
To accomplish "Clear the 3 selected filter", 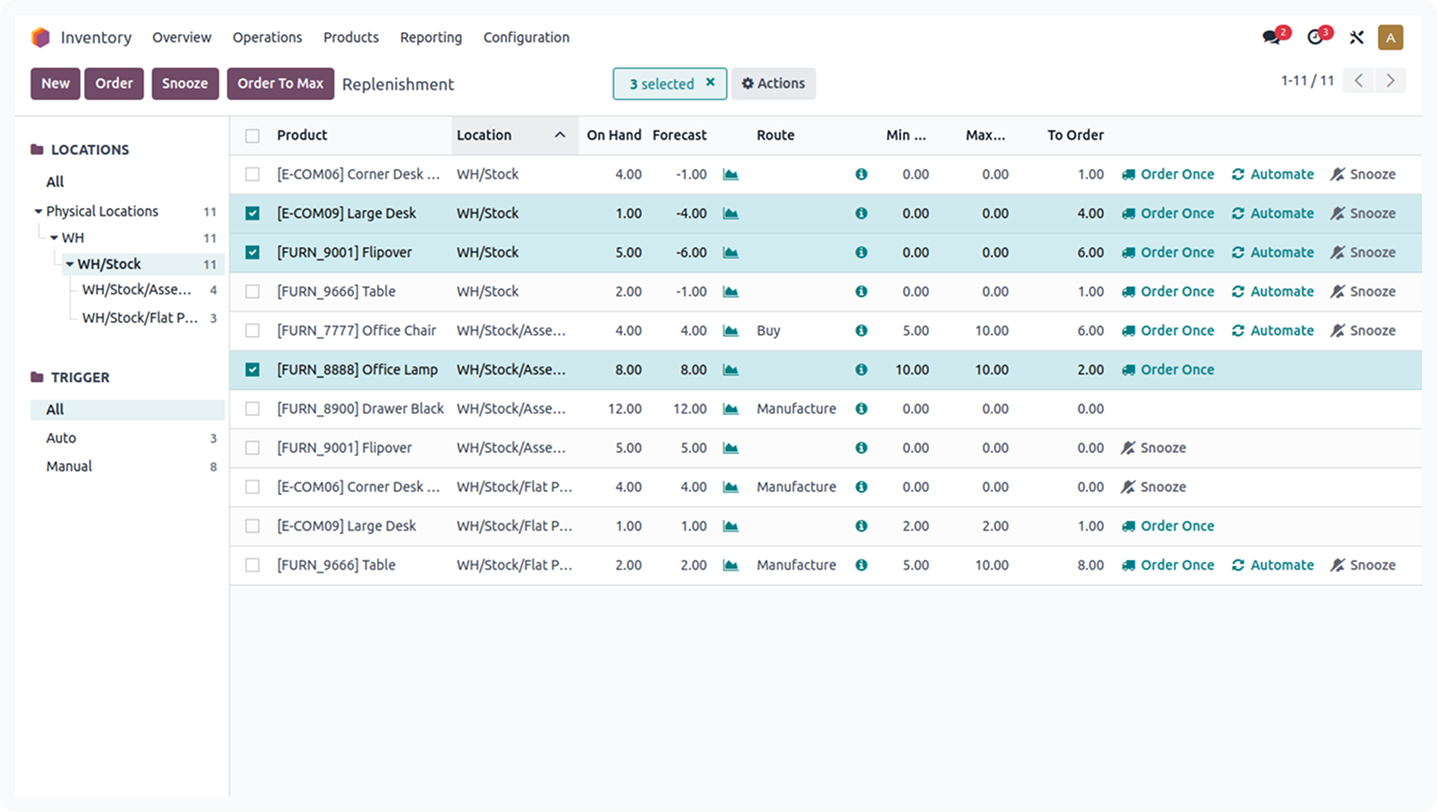I will 711,83.
